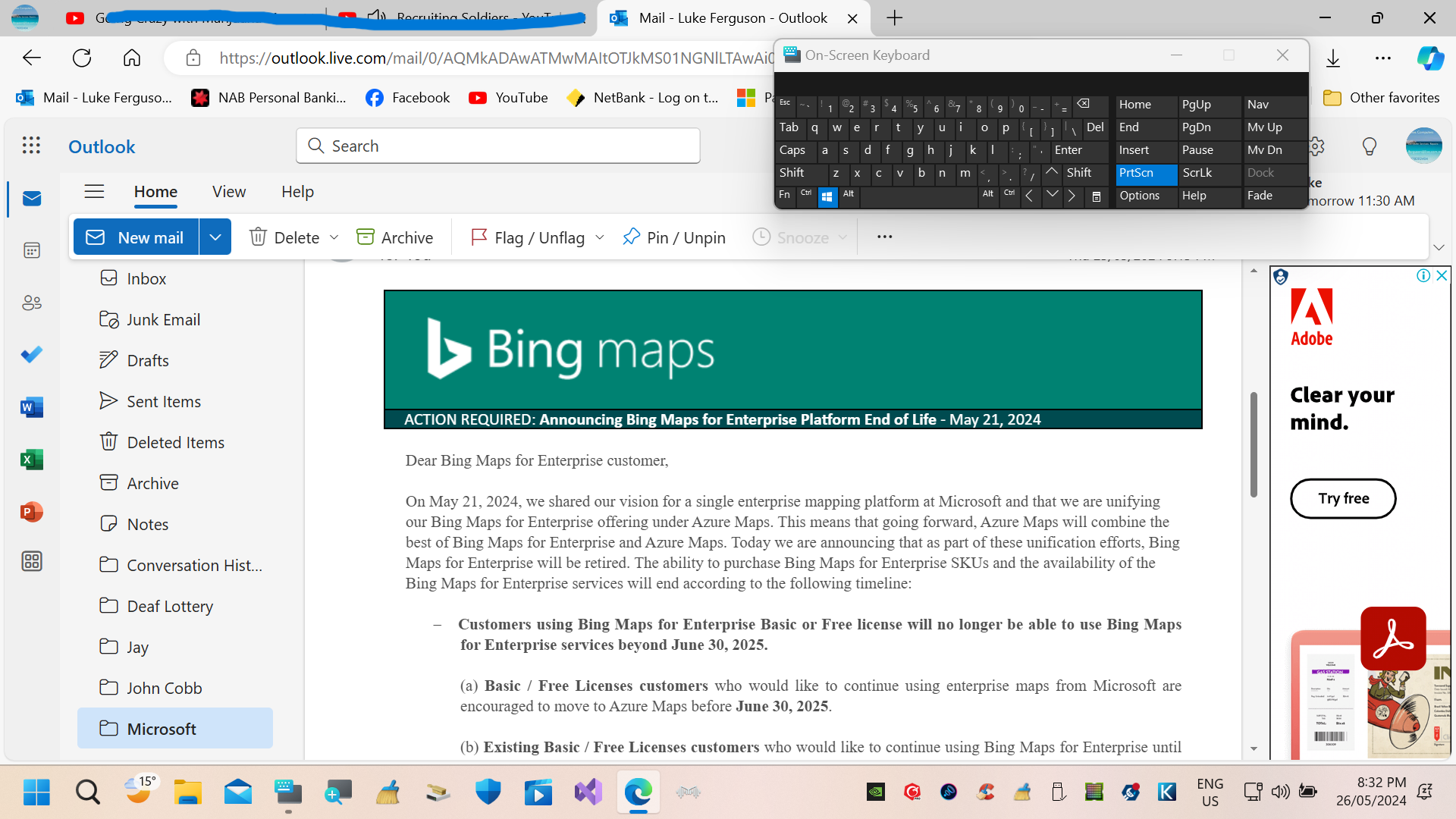This screenshot has height=819, width=1456.
Task: Open Other favorites folder
Action: pyautogui.click(x=1381, y=98)
